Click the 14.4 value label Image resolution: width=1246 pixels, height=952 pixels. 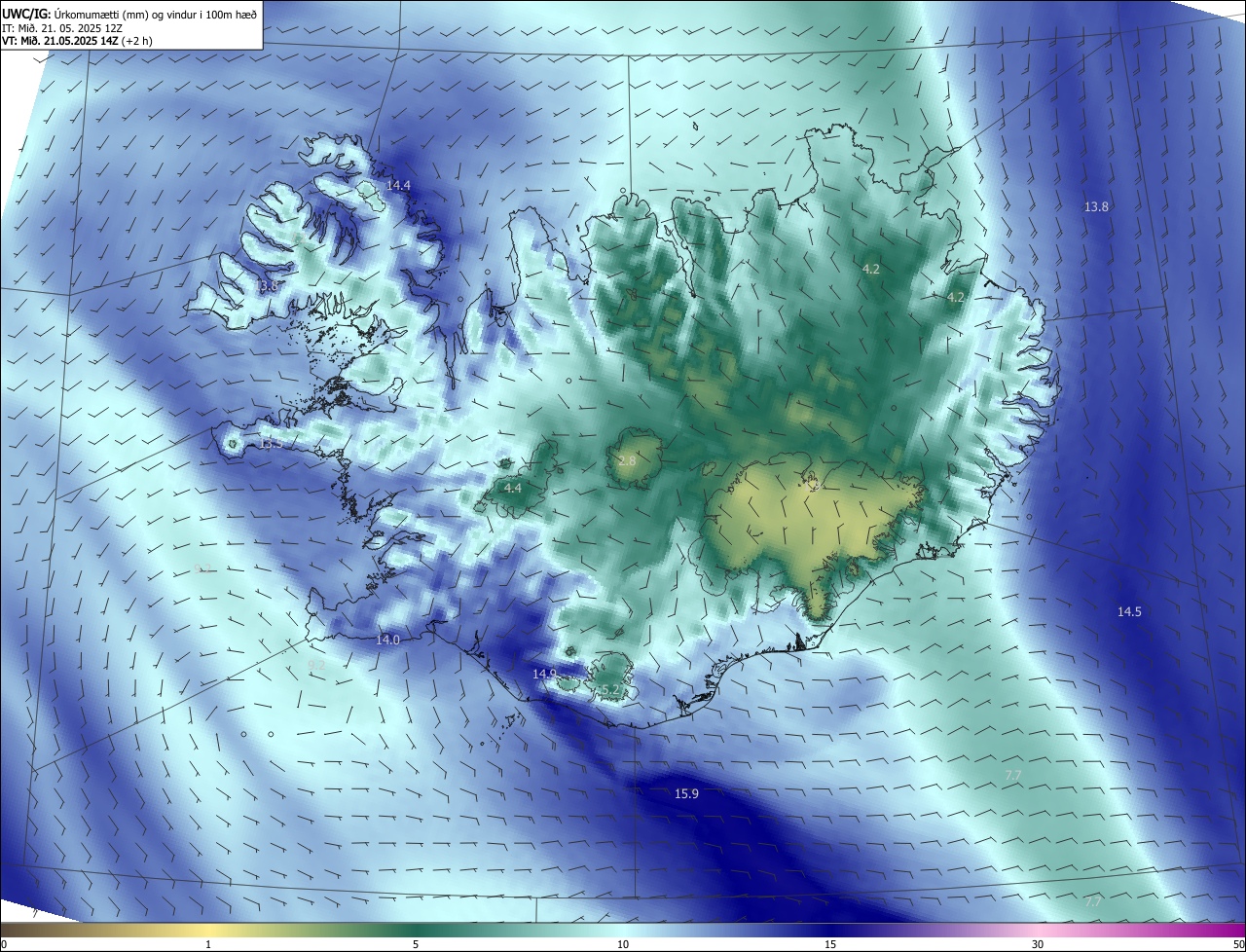click(x=398, y=185)
